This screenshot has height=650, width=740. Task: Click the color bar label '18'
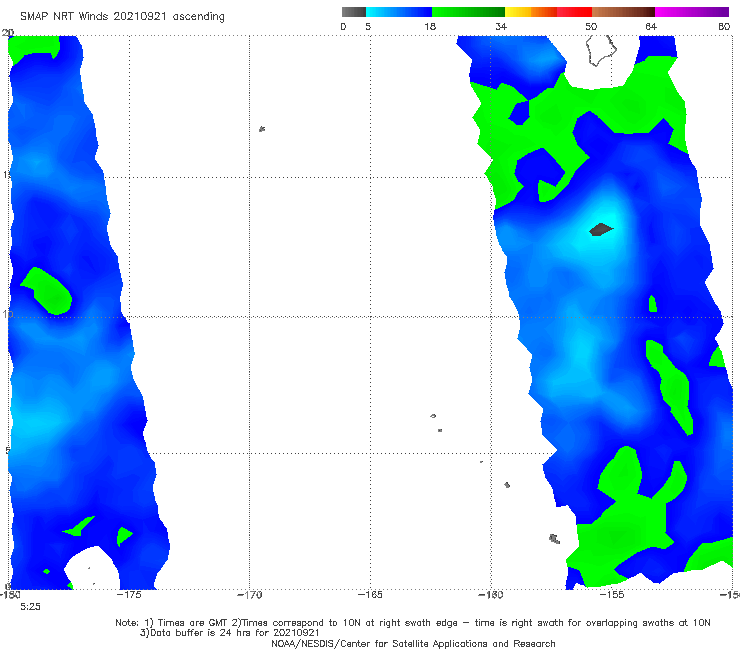pyautogui.click(x=430, y=27)
